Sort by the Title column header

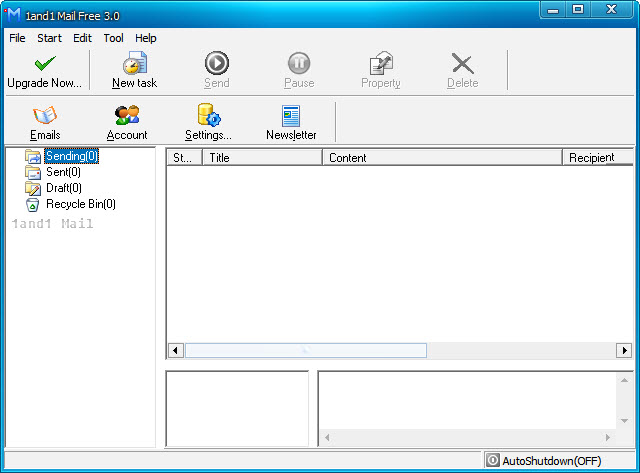[x=262, y=158]
